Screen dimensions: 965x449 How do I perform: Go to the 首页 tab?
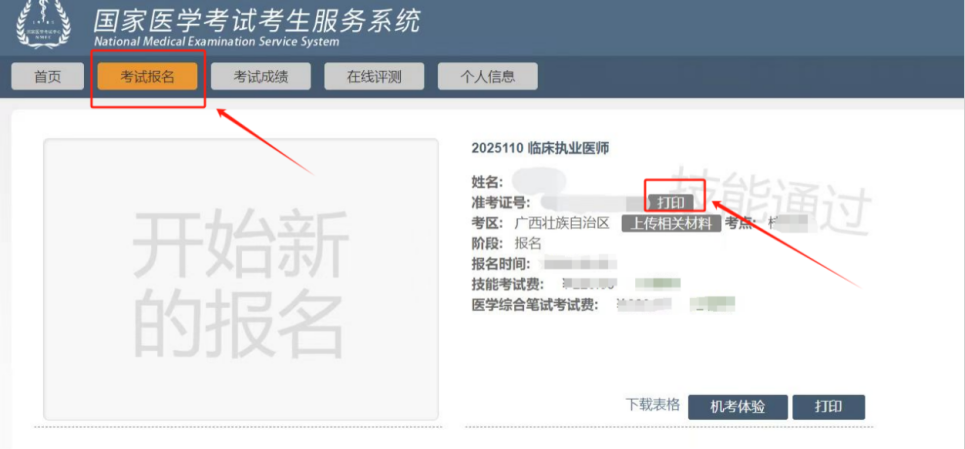(47, 77)
